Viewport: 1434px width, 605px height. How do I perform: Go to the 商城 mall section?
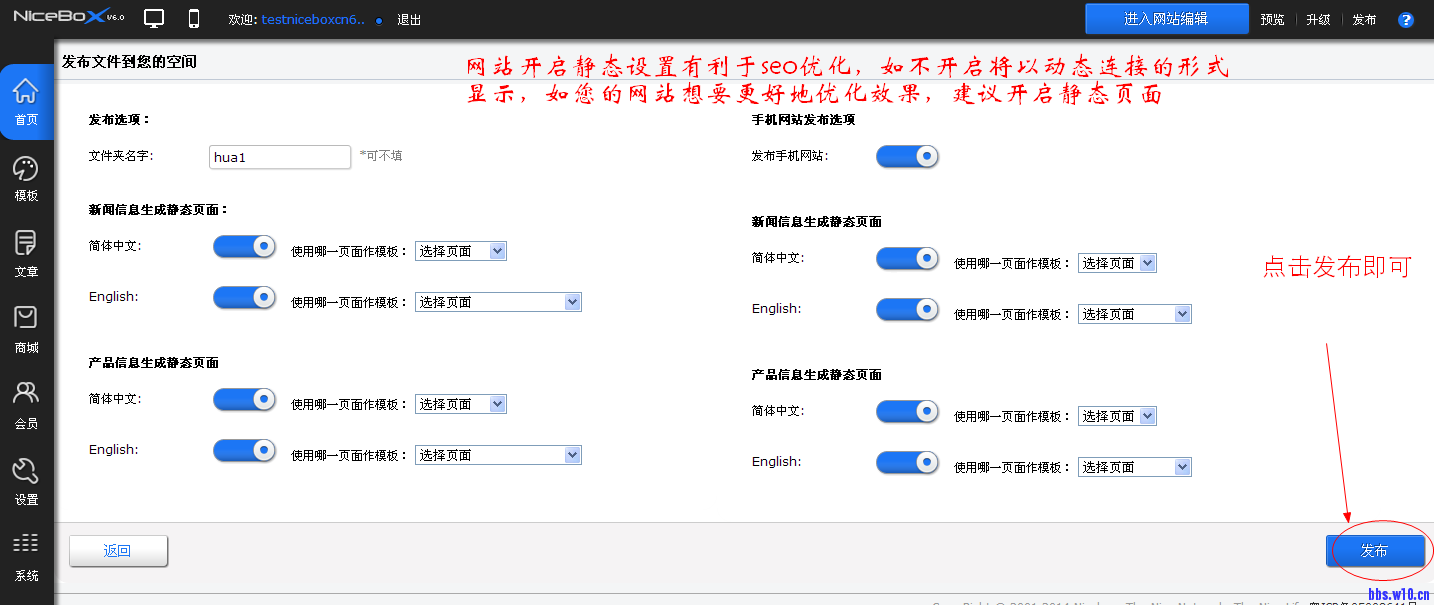(26, 320)
